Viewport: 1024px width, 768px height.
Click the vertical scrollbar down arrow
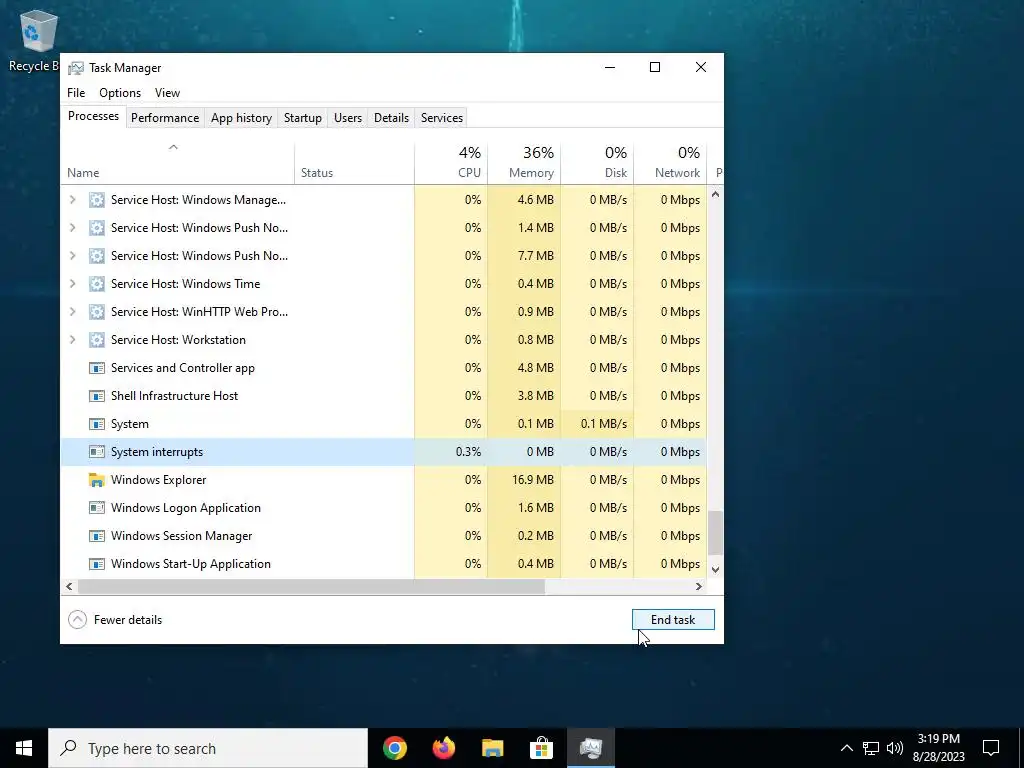point(715,569)
